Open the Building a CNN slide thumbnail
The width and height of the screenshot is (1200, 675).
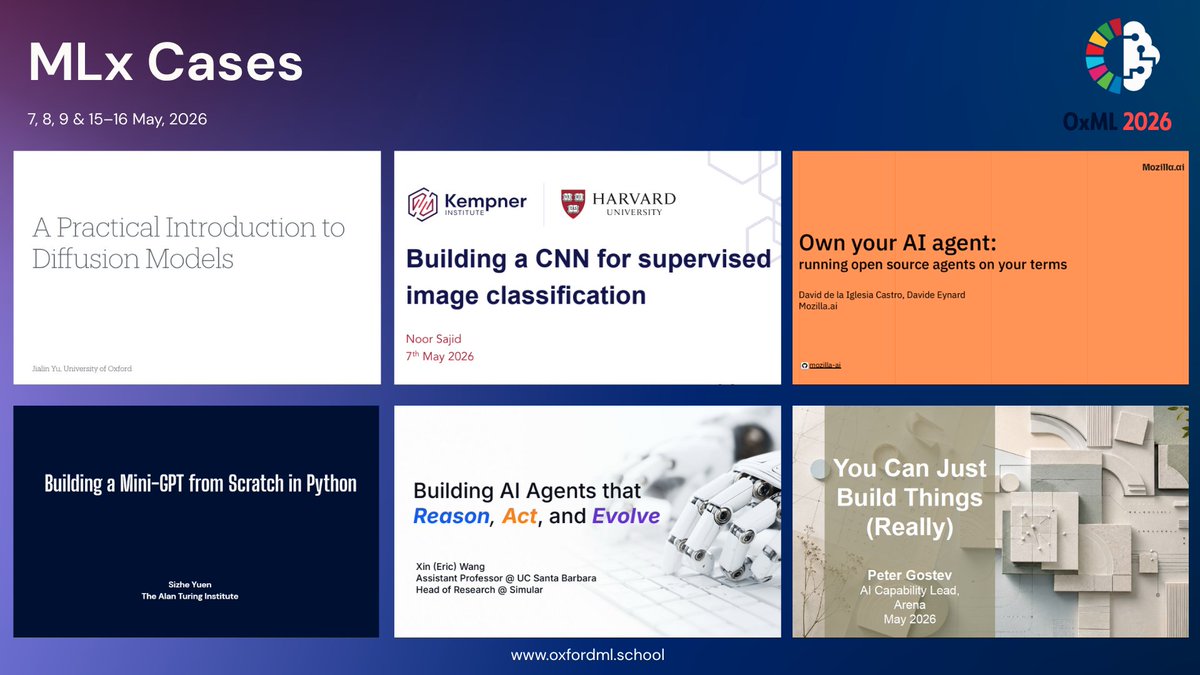(587, 267)
